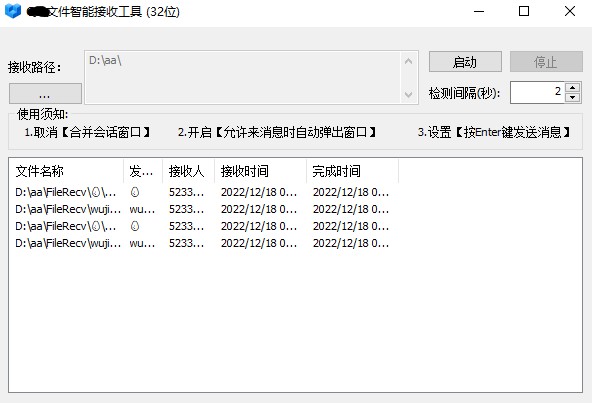Screen dimensions: 592x403
Task: Click the path box scroll down arrow
Action: (x=408, y=94)
